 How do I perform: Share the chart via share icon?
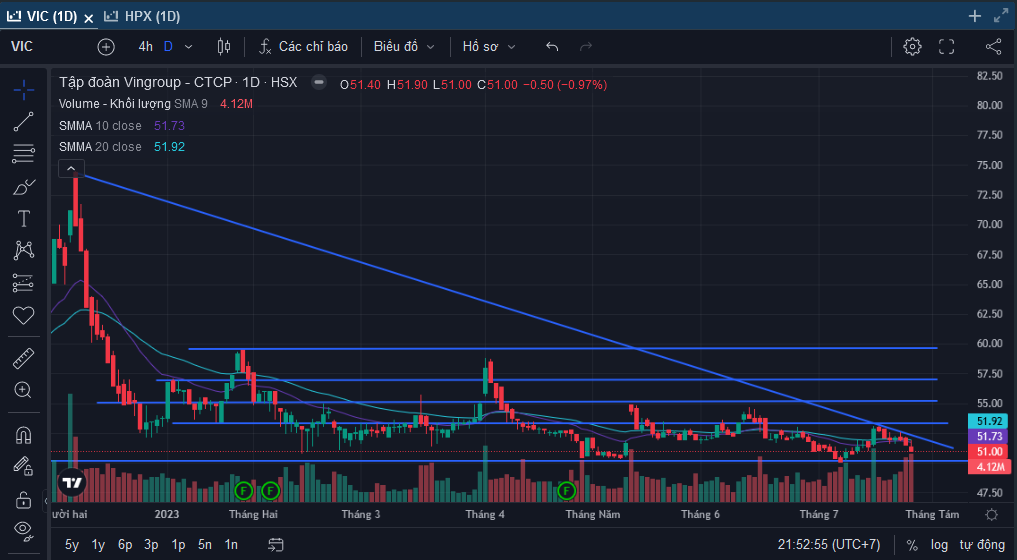pyautogui.click(x=993, y=47)
